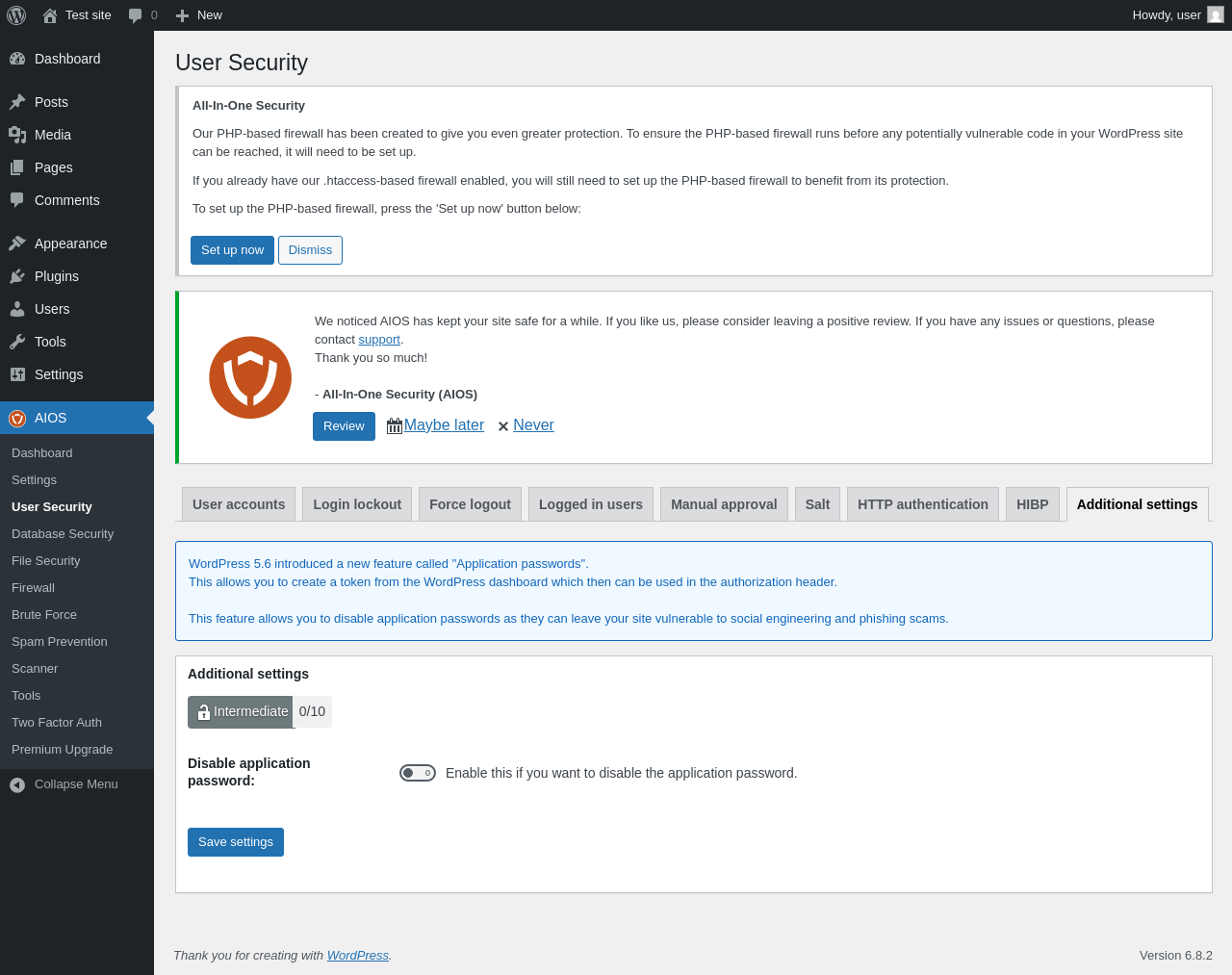Open the HTTP authentication tab
1232x975 pixels.
[x=923, y=504]
